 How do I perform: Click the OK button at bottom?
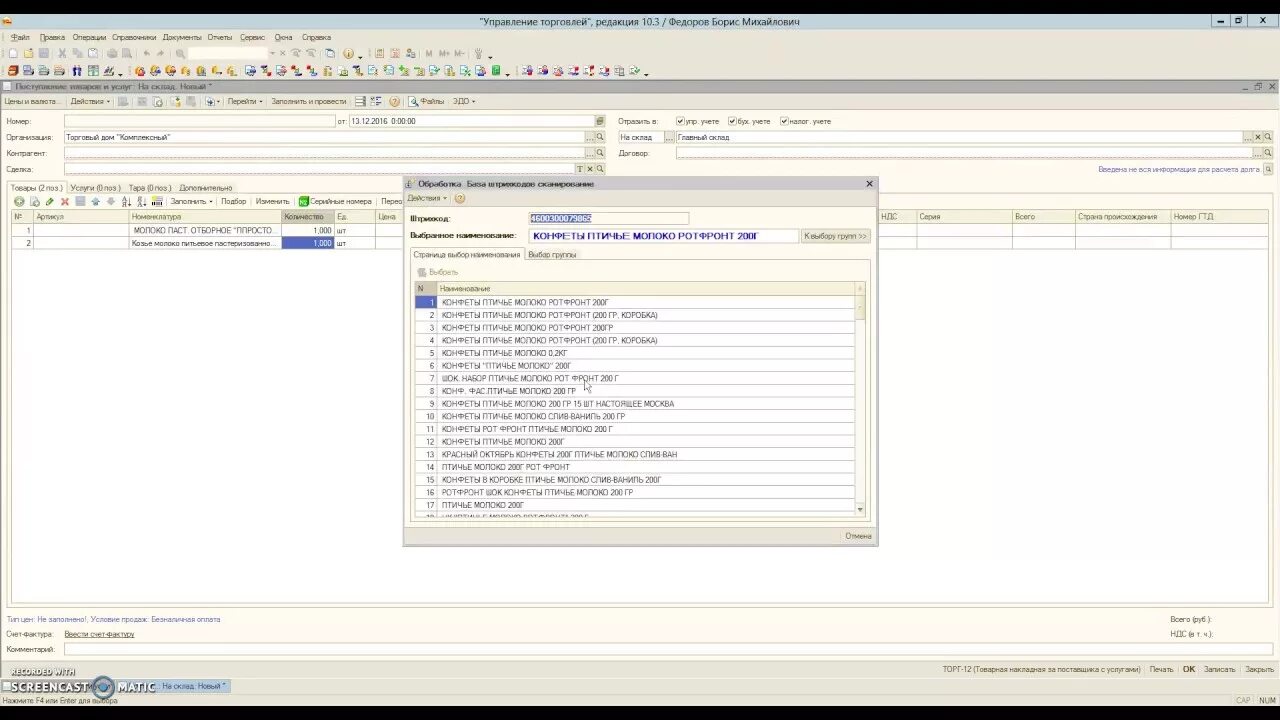pos(1189,669)
